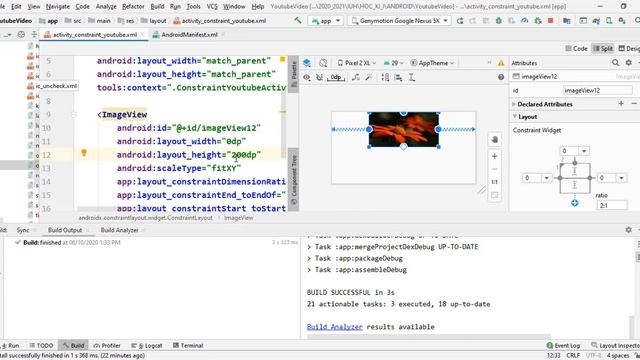Click the Collapse All project tree icon
This screenshot has width=640, height=360.
pos(34,35)
